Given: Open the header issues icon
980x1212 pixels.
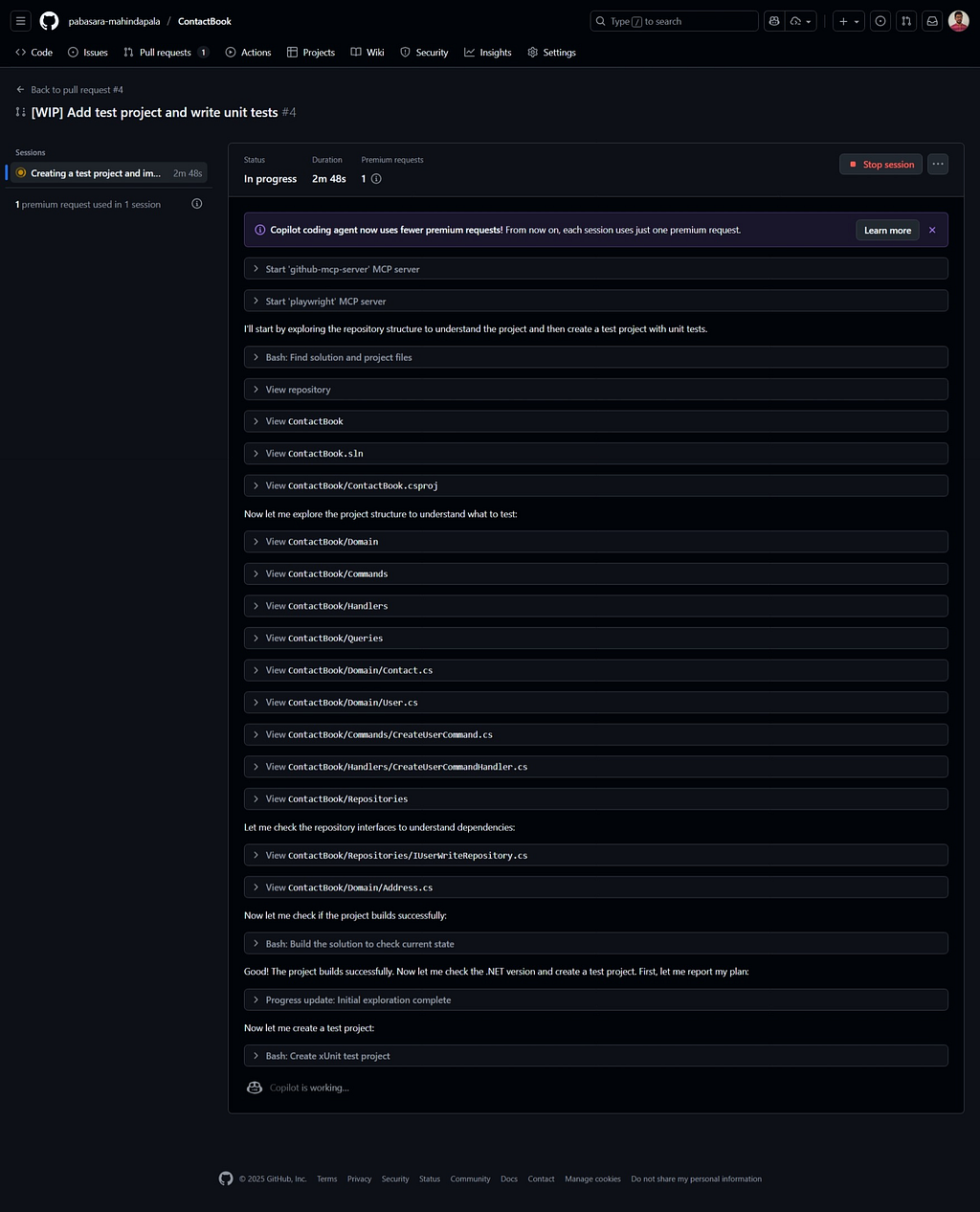Looking at the screenshot, I should 880,21.
